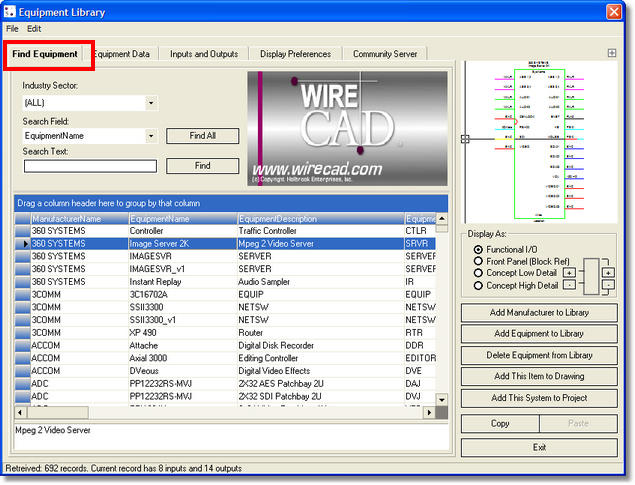
Task: Click the horizontal scroll right arrow
Action: click(x=429, y=413)
